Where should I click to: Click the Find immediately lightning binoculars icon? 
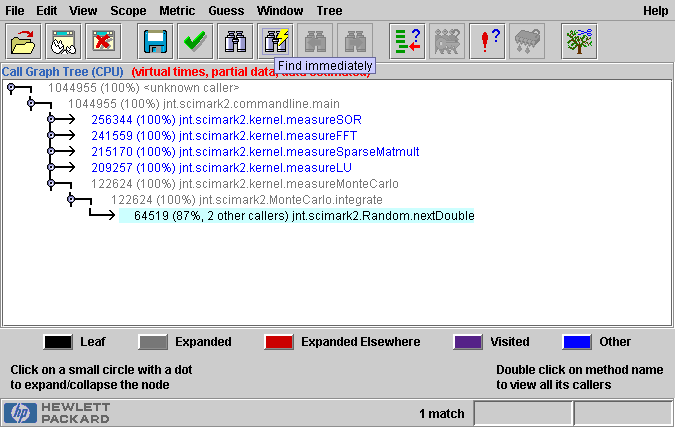(x=275, y=41)
